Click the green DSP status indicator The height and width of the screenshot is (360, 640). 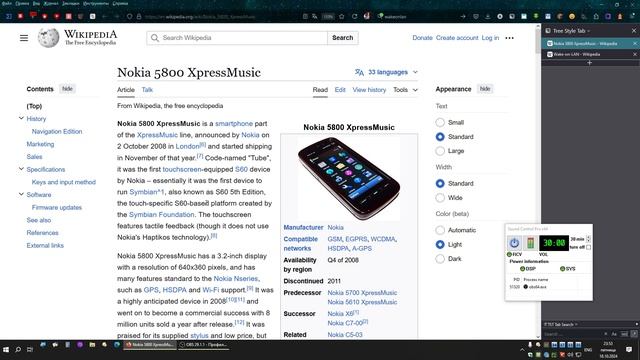click(522, 269)
